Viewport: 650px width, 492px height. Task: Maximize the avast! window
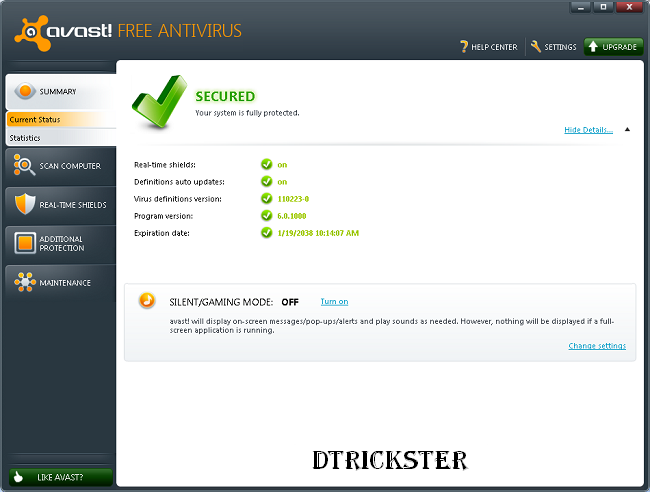[x=604, y=7]
